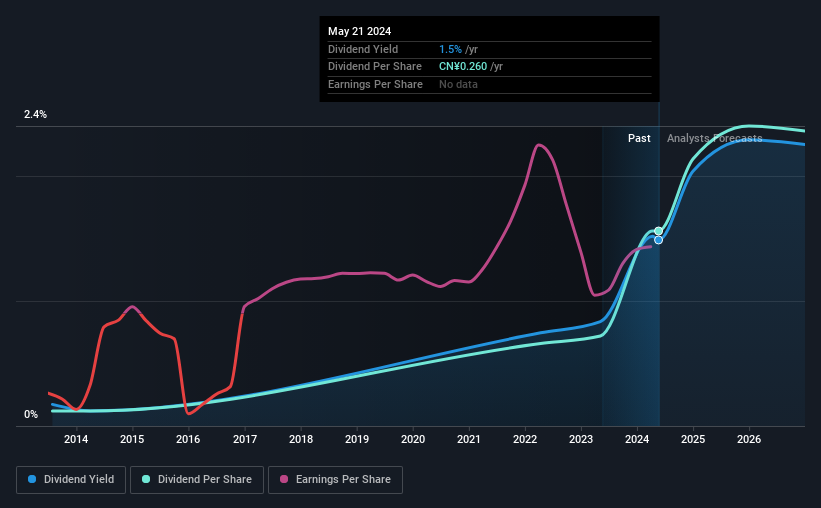Viewport: 821px width, 508px height.
Task: Click the 2022 x-axis label
Action: tap(525, 439)
